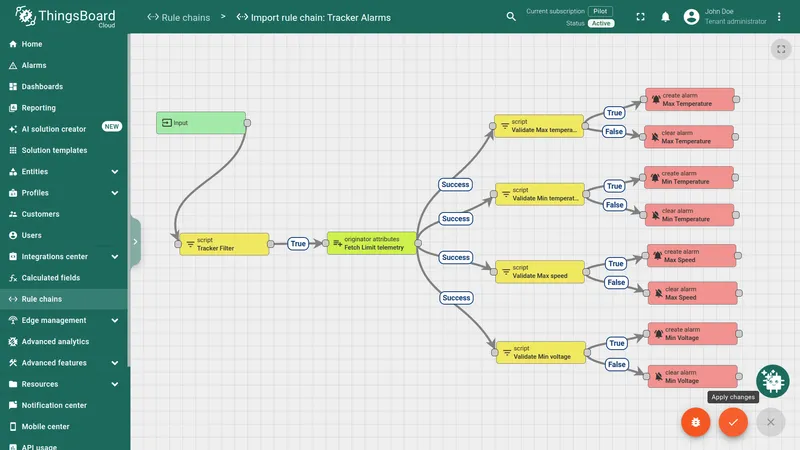Select the Tracker Filter script node
The width and height of the screenshot is (800, 450).
coord(224,244)
